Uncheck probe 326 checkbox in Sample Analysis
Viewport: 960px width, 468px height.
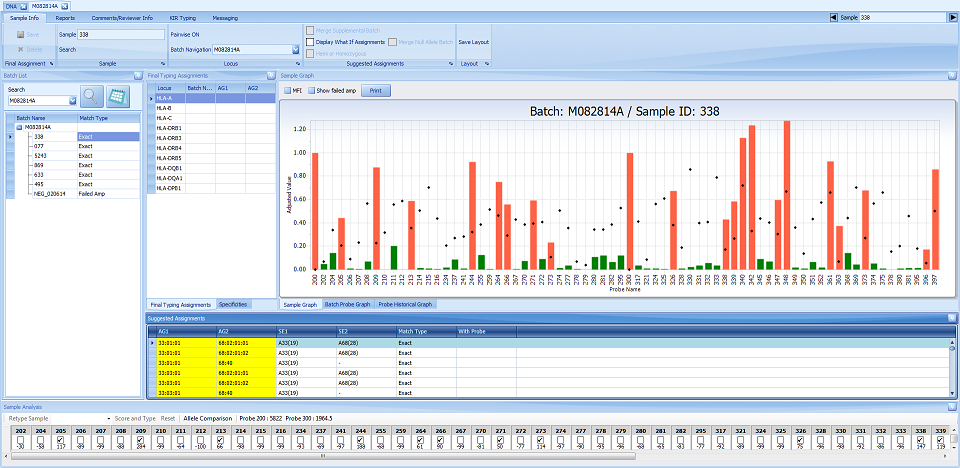(800, 439)
